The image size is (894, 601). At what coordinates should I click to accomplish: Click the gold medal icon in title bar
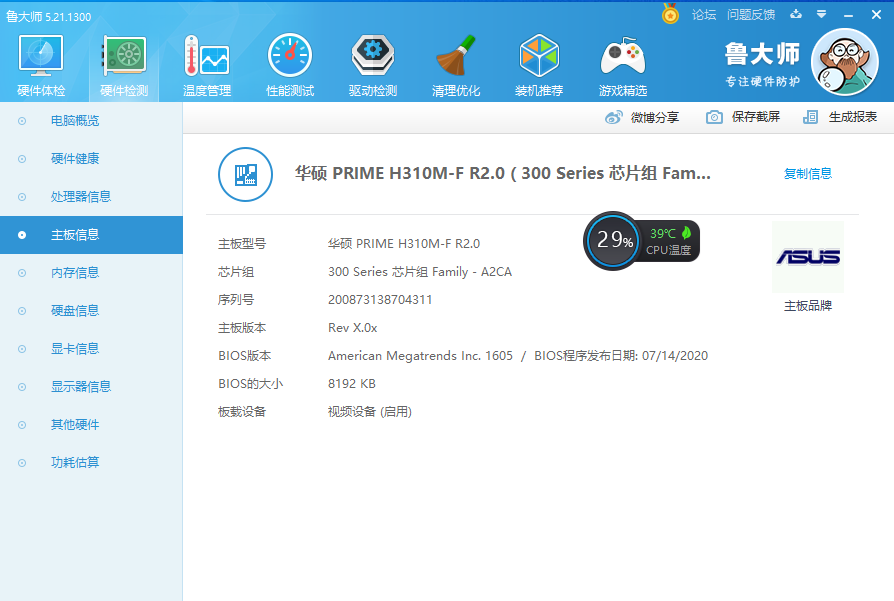click(x=670, y=14)
